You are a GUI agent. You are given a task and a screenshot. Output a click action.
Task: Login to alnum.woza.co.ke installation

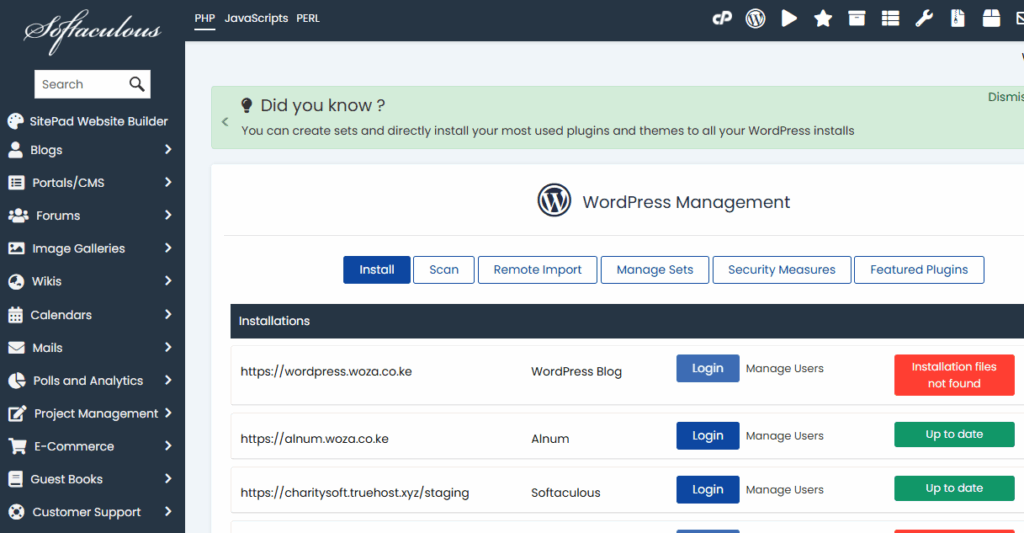click(x=708, y=436)
